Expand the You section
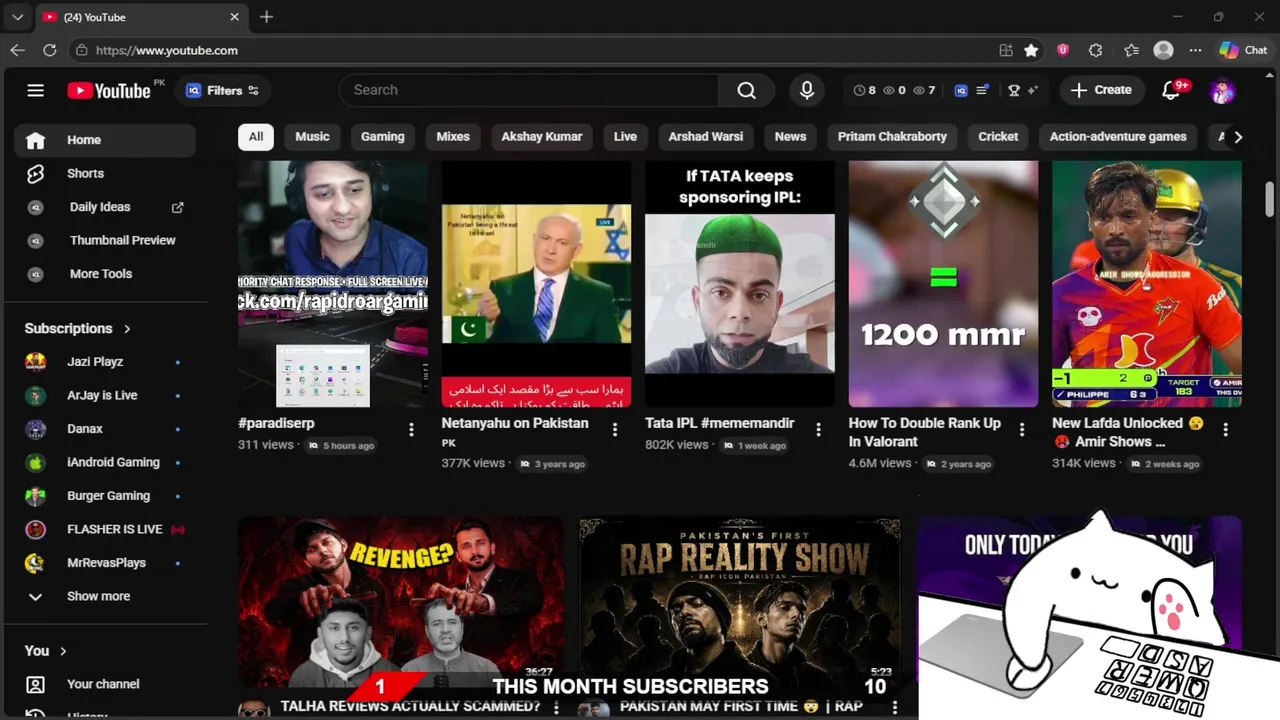The width and height of the screenshot is (1280, 720). point(46,651)
